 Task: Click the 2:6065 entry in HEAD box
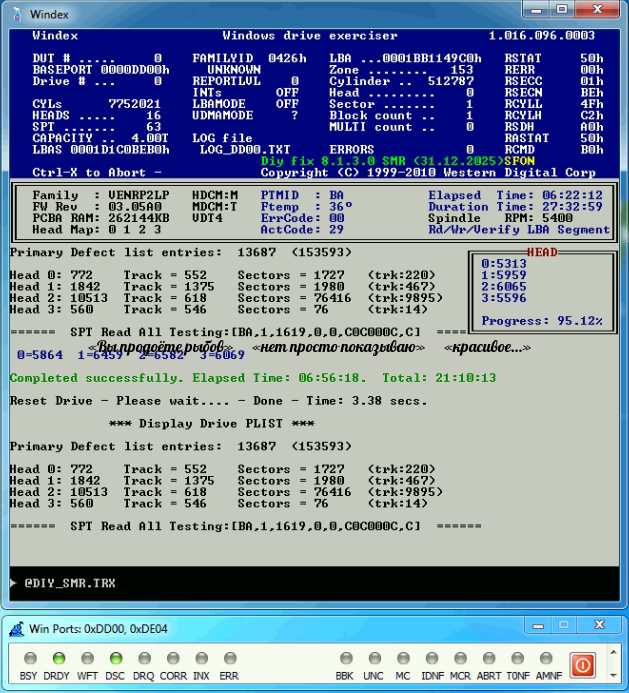point(504,287)
